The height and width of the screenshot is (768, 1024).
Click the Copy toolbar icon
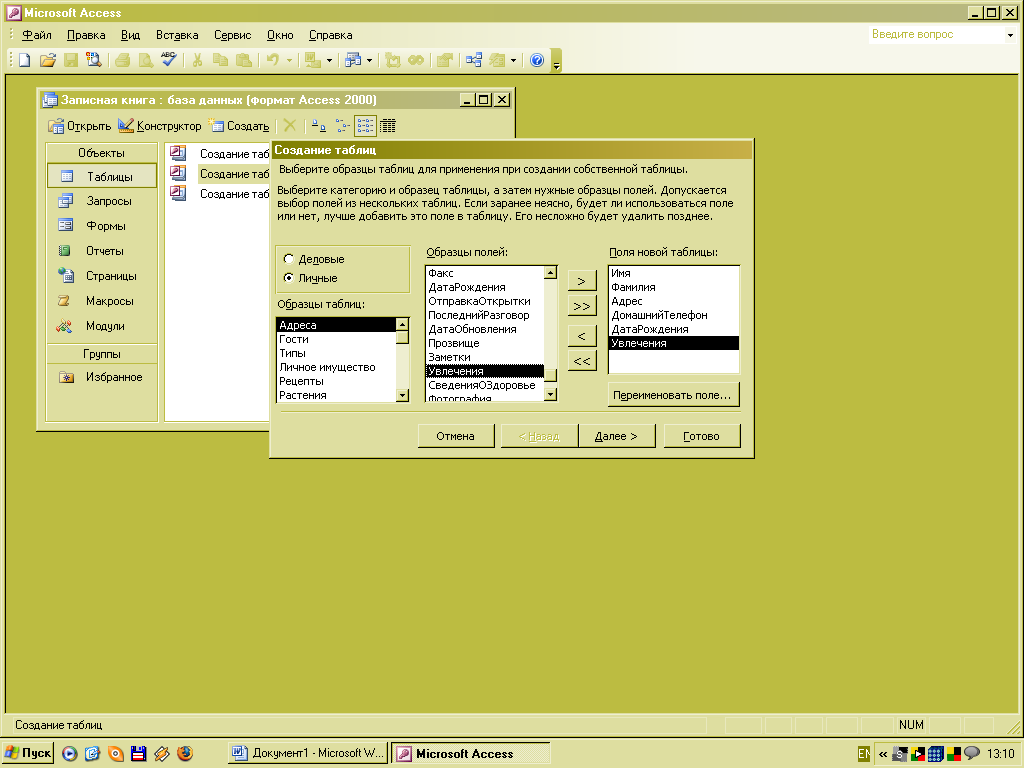pyautogui.click(x=221, y=60)
